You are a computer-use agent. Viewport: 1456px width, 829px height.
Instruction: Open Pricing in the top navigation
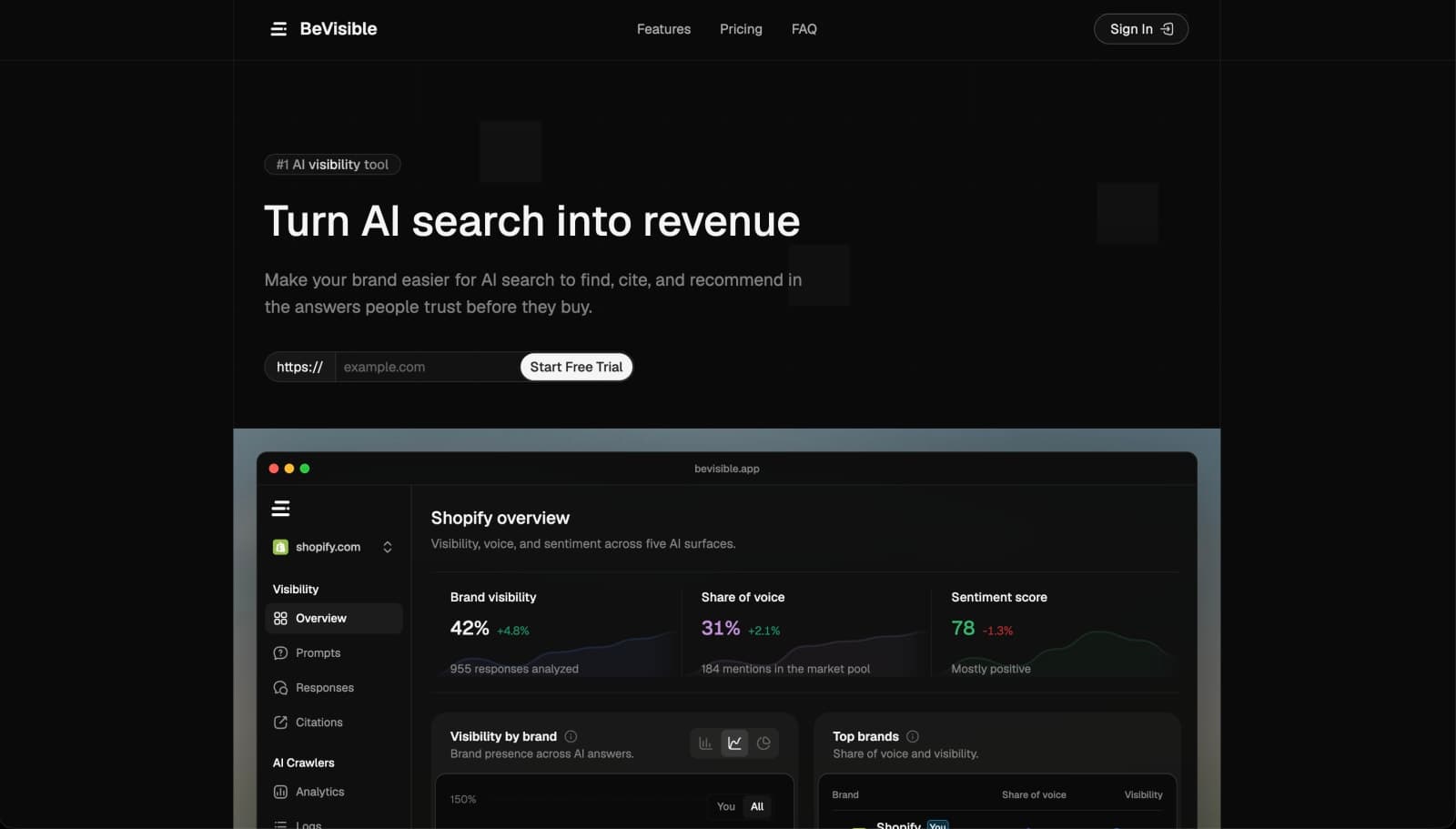741,29
